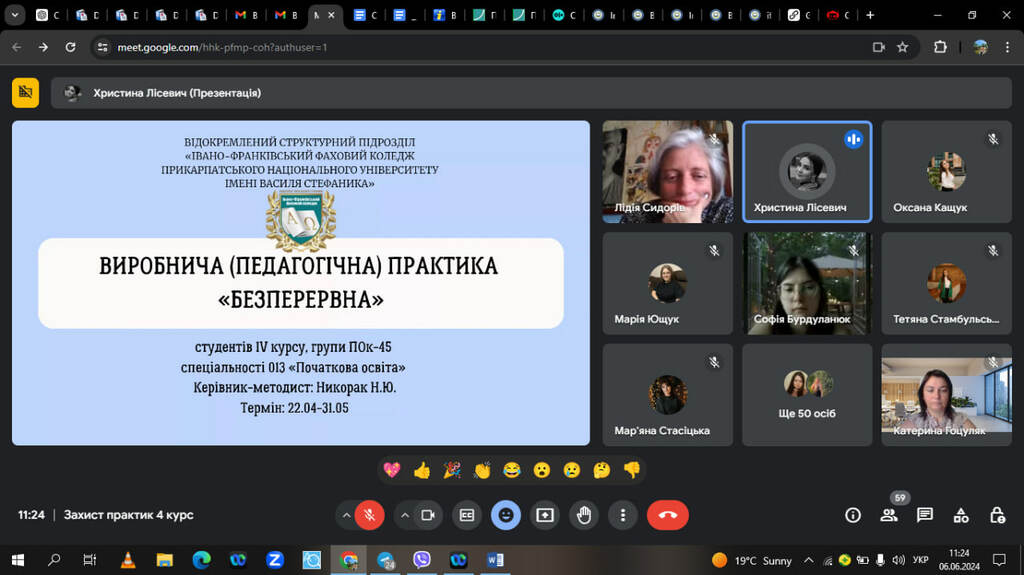Leave the call with red hang-up button
The image size is (1024, 575).
(x=667, y=515)
